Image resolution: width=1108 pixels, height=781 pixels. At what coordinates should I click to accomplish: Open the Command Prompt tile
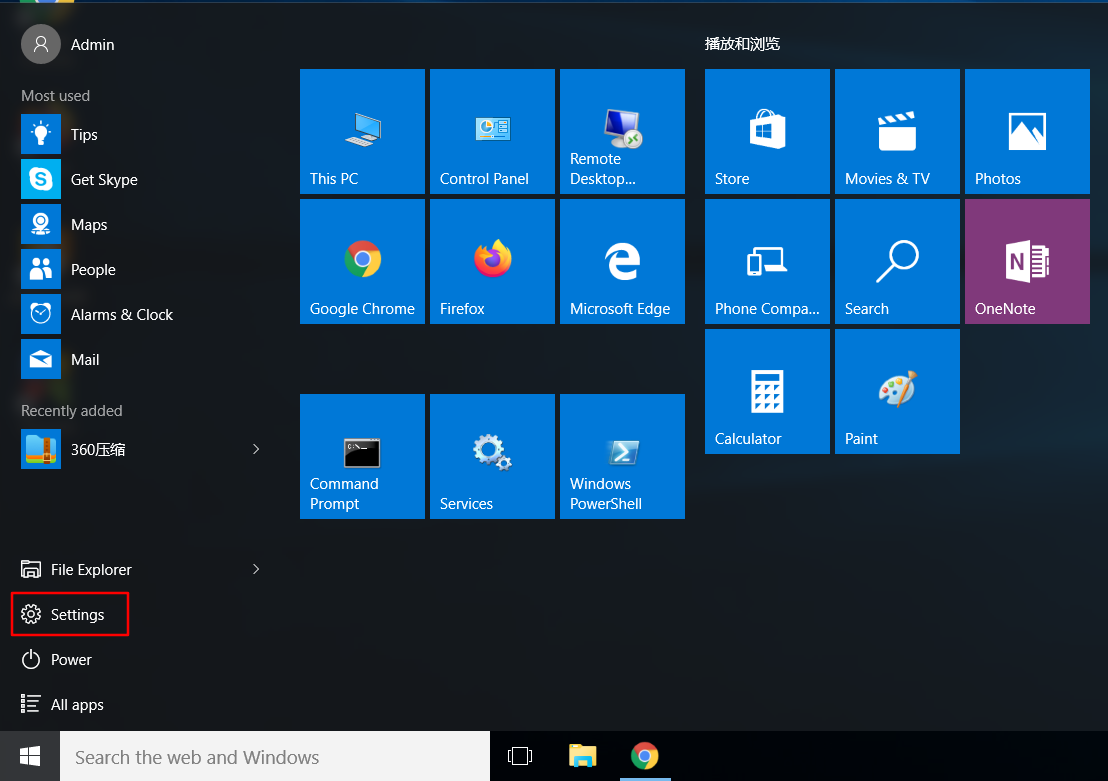(x=362, y=457)
